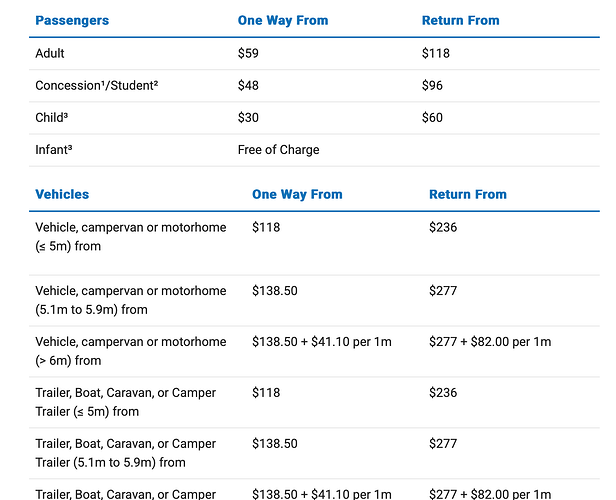
Task: Click the Adult return price $118
Action: [x=436, y=53]
